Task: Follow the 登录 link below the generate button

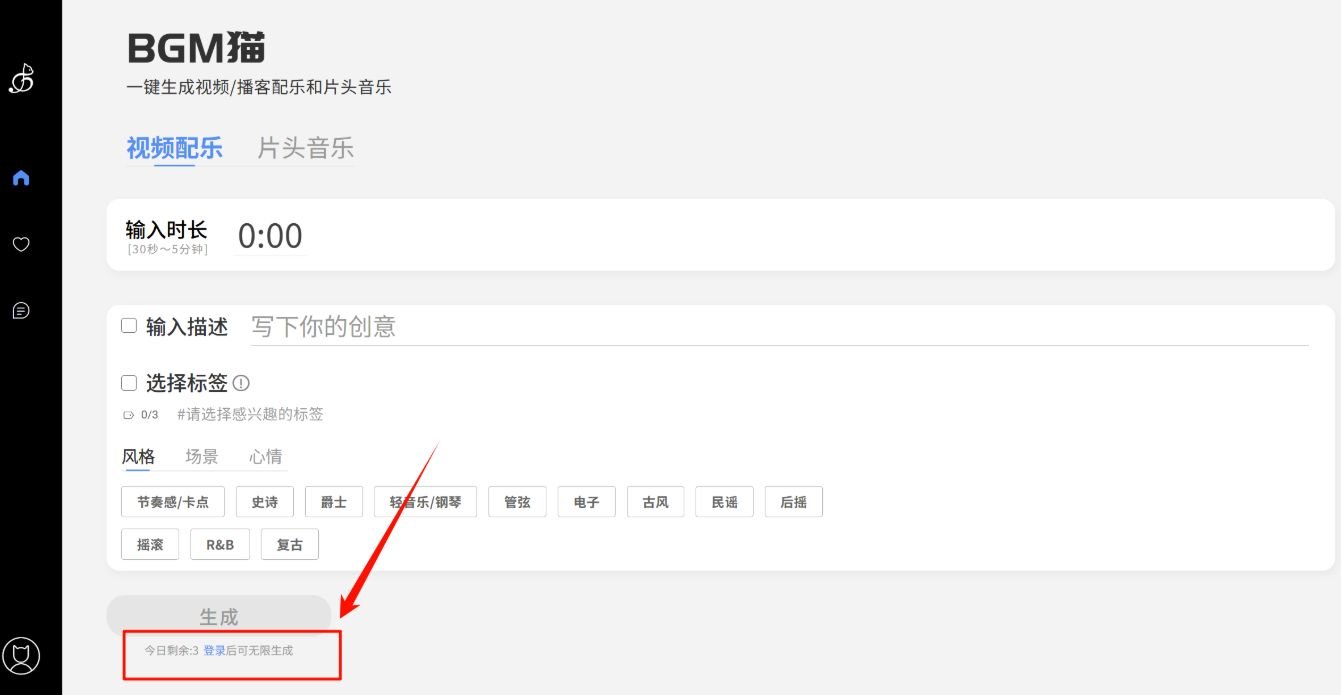Action: coord(214,650)
